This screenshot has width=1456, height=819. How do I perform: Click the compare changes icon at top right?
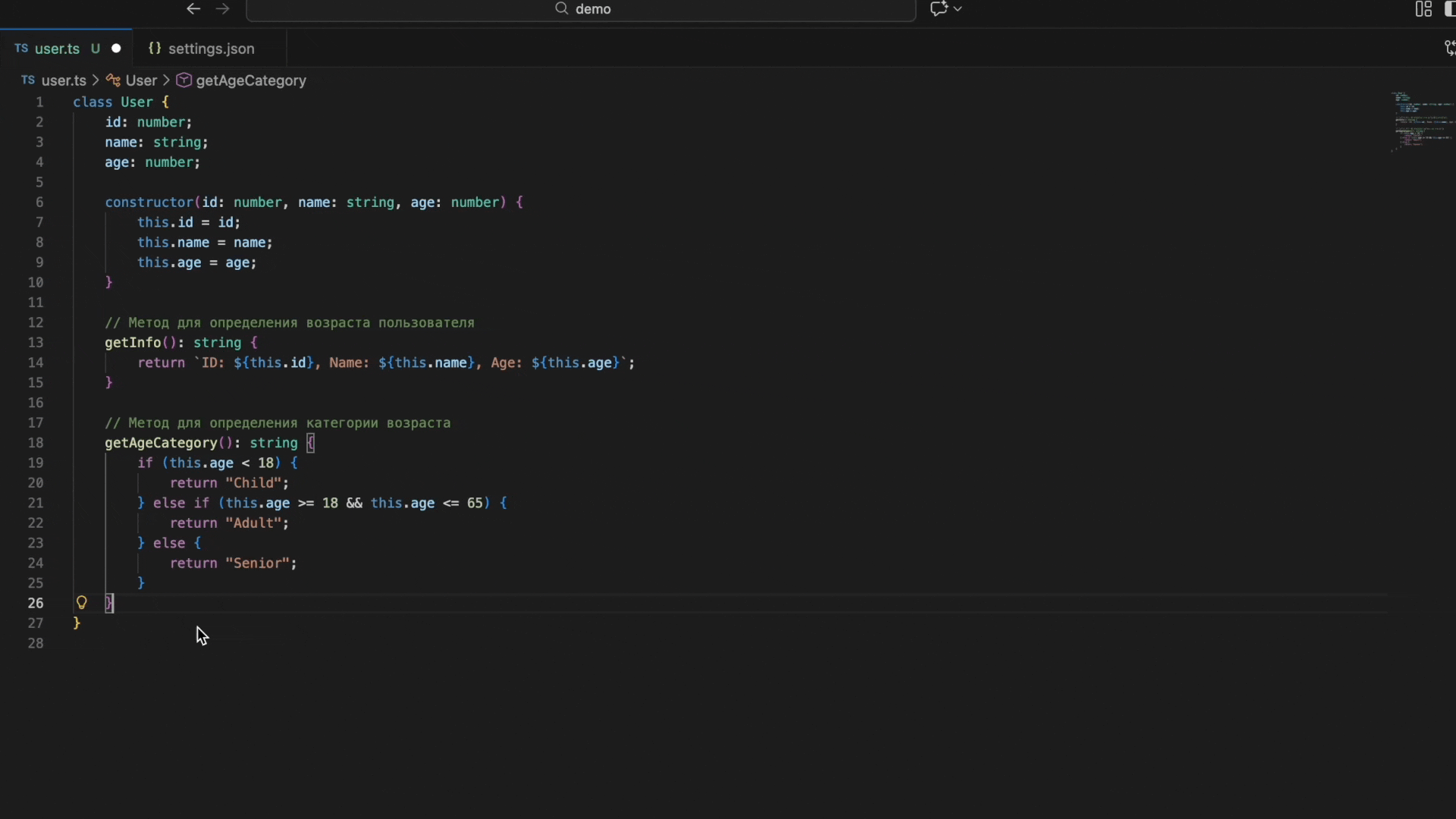pos(1449,49)
